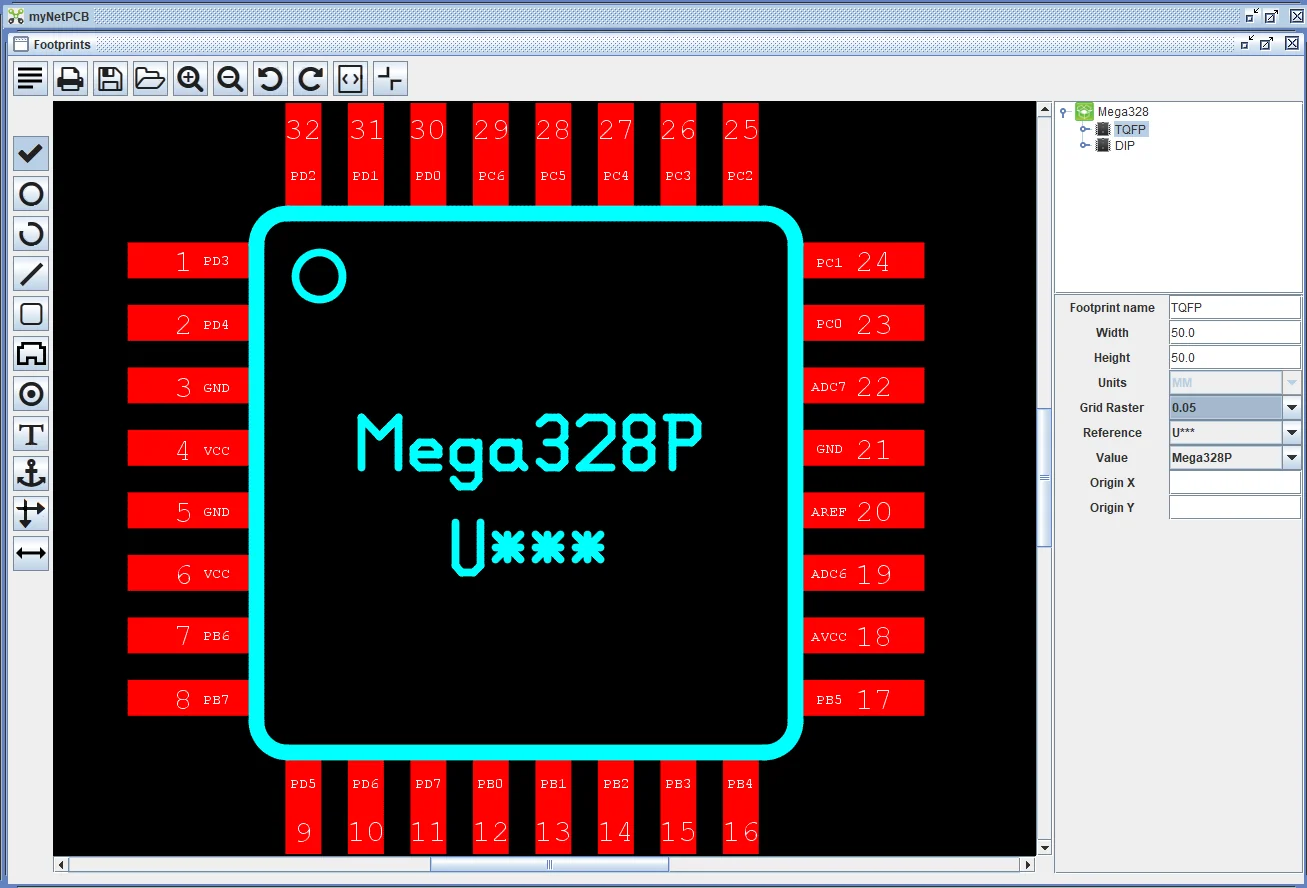Save the footprint using the save icon
Image resolution: width=1307 pixels, height=888 pixels.
[110, 78]
